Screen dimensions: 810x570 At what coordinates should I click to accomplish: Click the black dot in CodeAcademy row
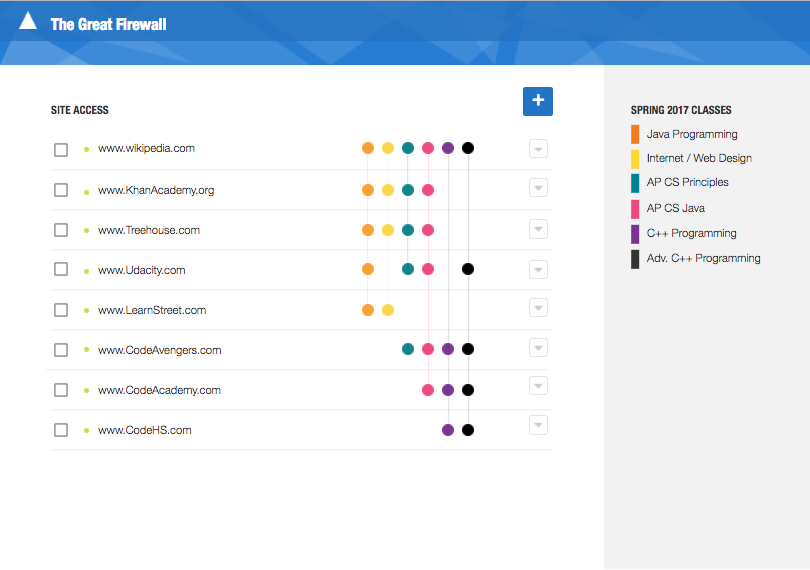pyautogui.click(x=468, y=390)
